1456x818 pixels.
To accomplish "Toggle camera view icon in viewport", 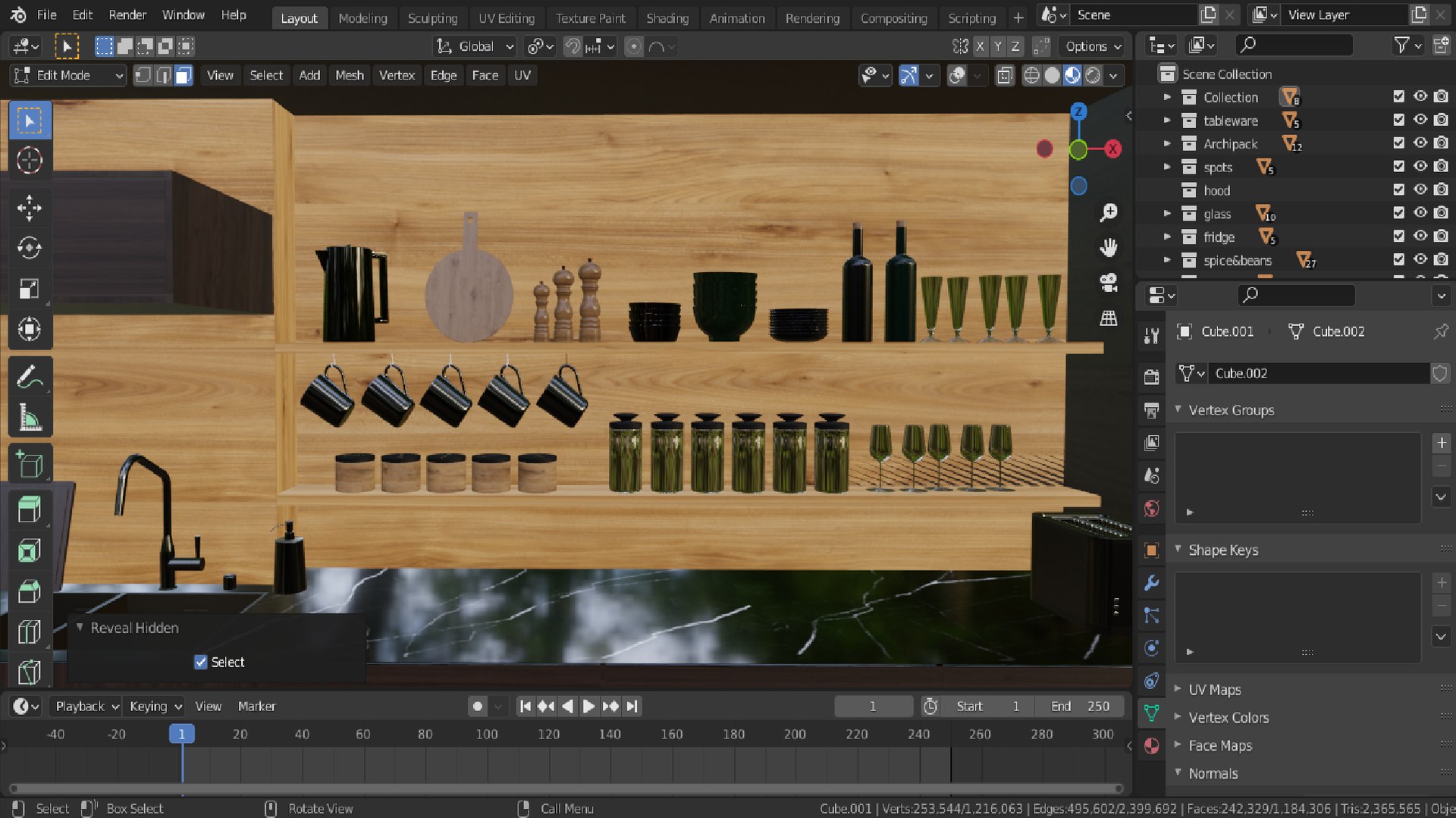I will 1109,283.
